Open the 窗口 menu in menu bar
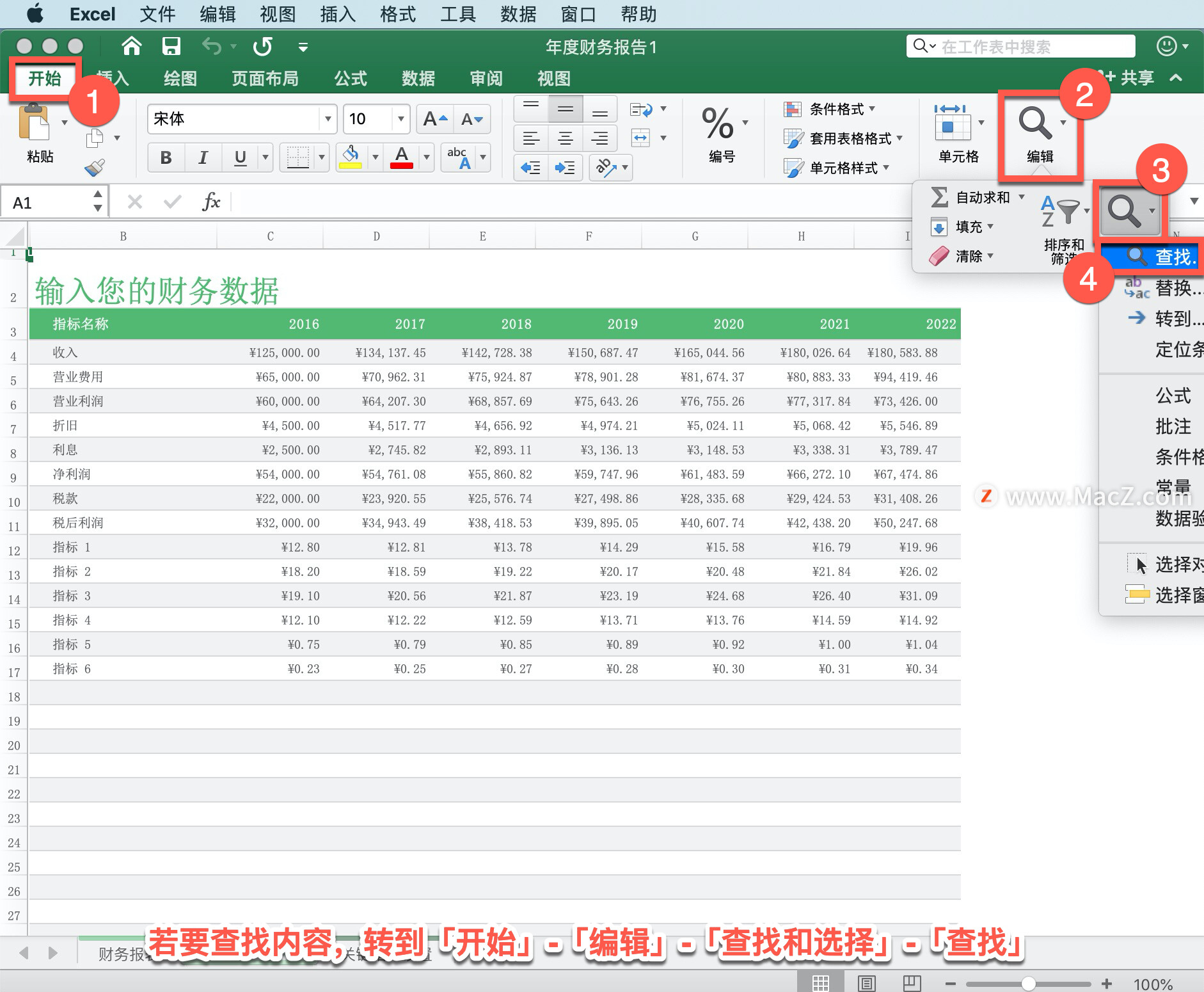Screen dimensions: 1204x992 click(578, 14)
